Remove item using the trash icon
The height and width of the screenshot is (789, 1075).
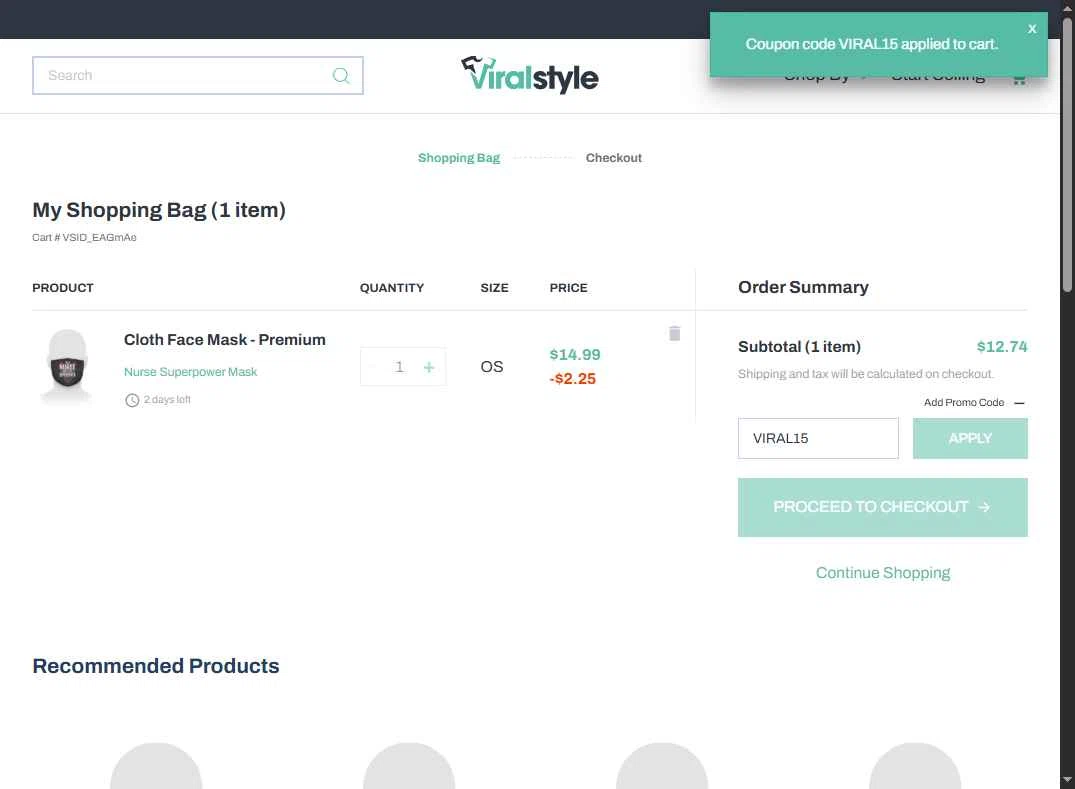[x=675, y=333]
